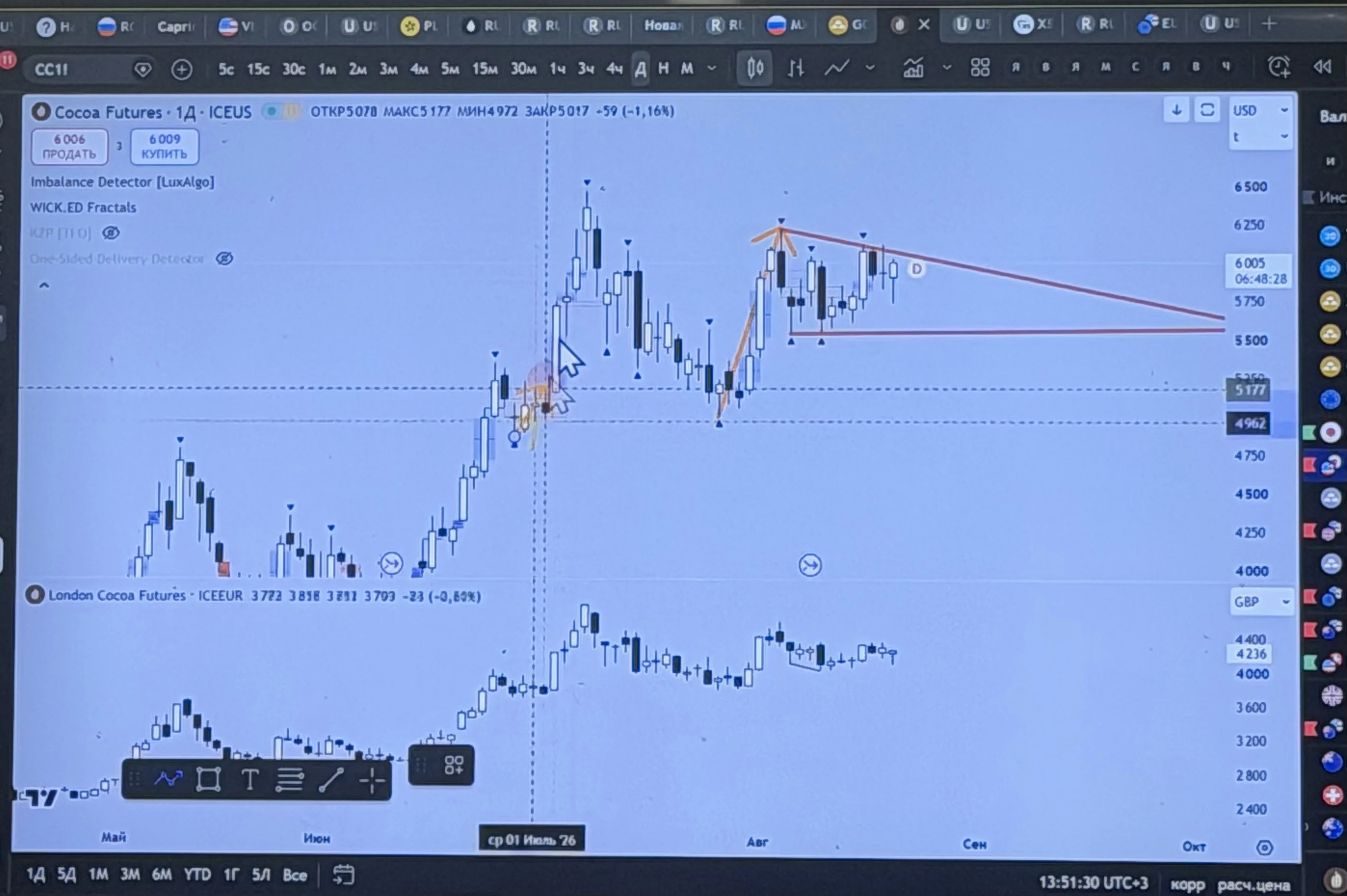Set range to YTD
Image resolution: width=1347 pixels, height=896 pixels.
pyautogui.click(x=197, y=874)
